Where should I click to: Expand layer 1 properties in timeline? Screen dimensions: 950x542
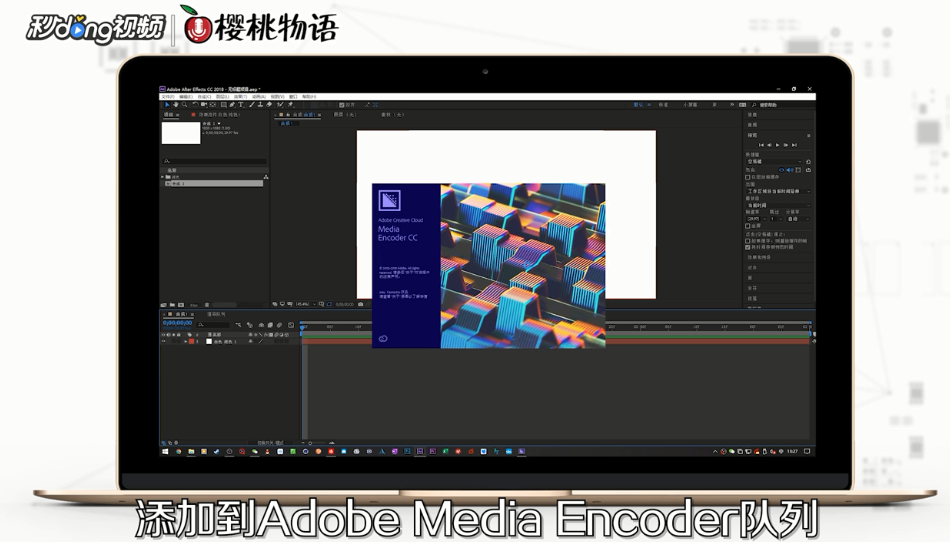[x=186, y=341]
